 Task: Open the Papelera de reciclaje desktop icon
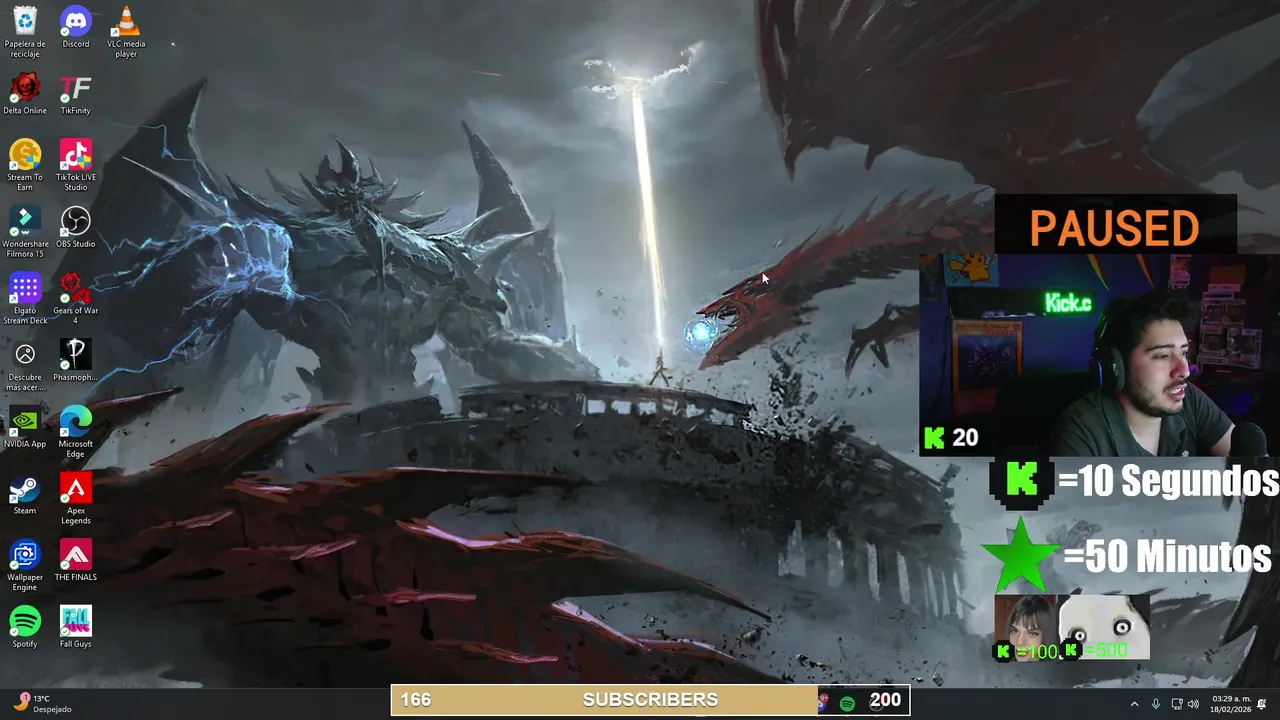click(x=25, y=32)
